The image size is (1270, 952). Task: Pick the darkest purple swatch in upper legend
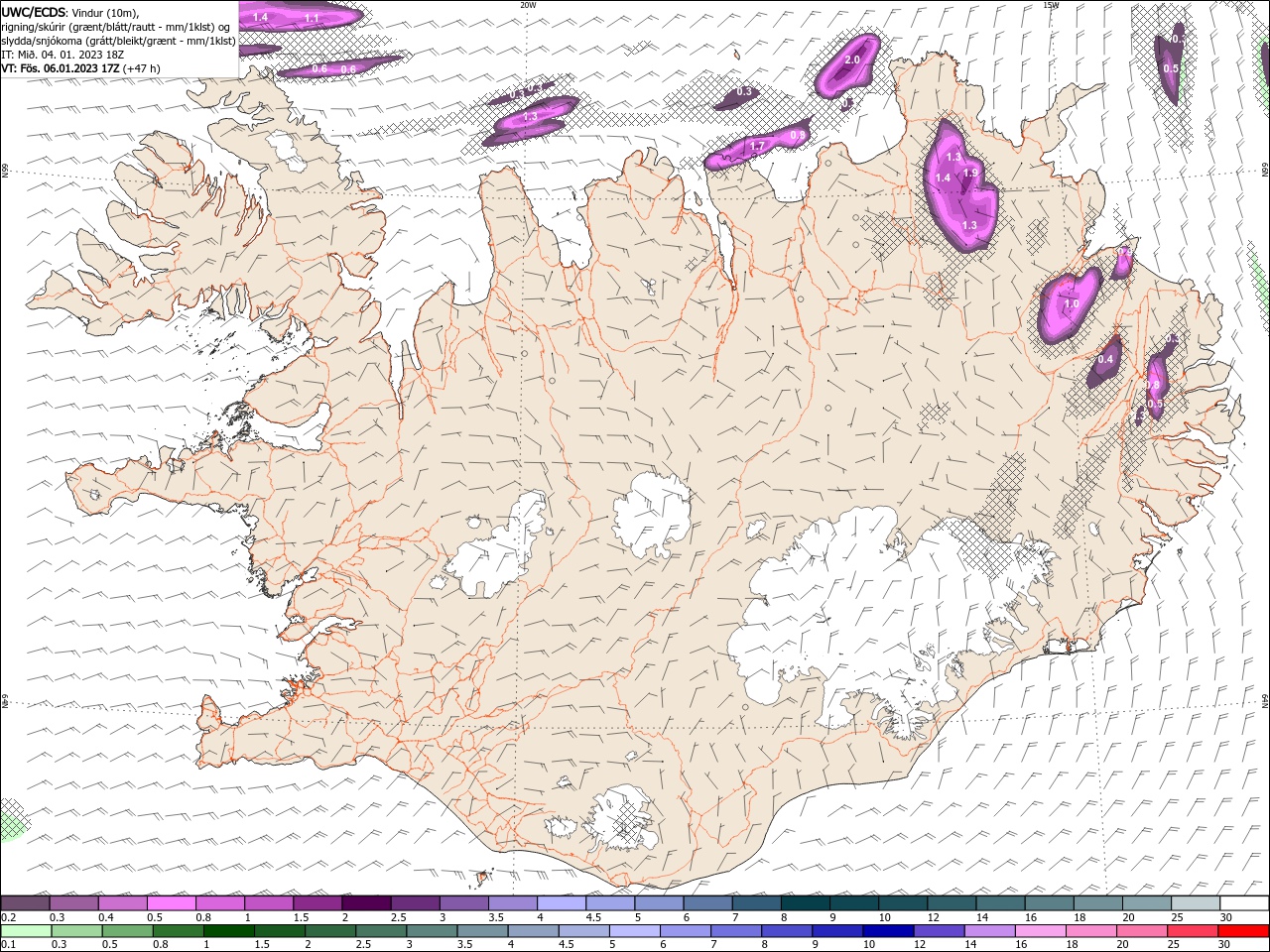pos(365,903)
